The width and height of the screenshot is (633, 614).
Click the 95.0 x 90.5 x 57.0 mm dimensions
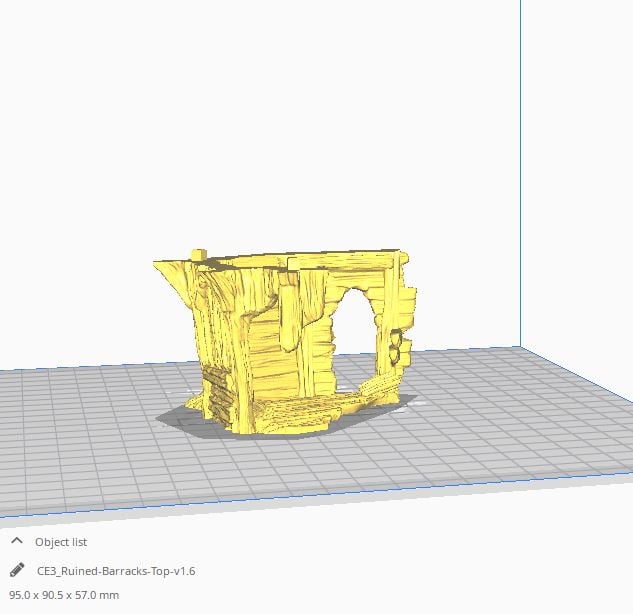(x=64, y=595)
